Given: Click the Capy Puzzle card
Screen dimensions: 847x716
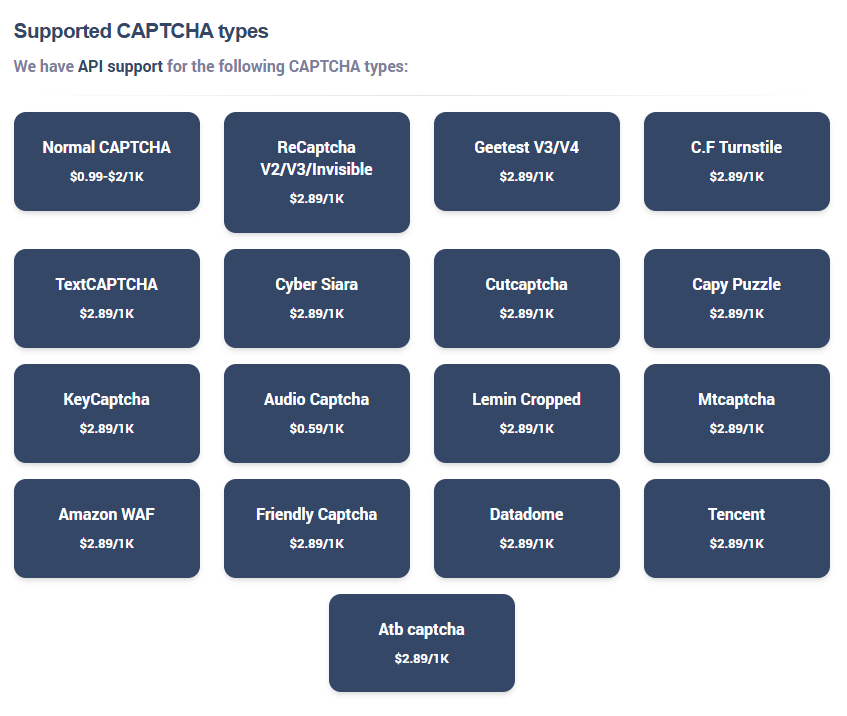Looking at the screenshot, I should [x=736, y=298].
